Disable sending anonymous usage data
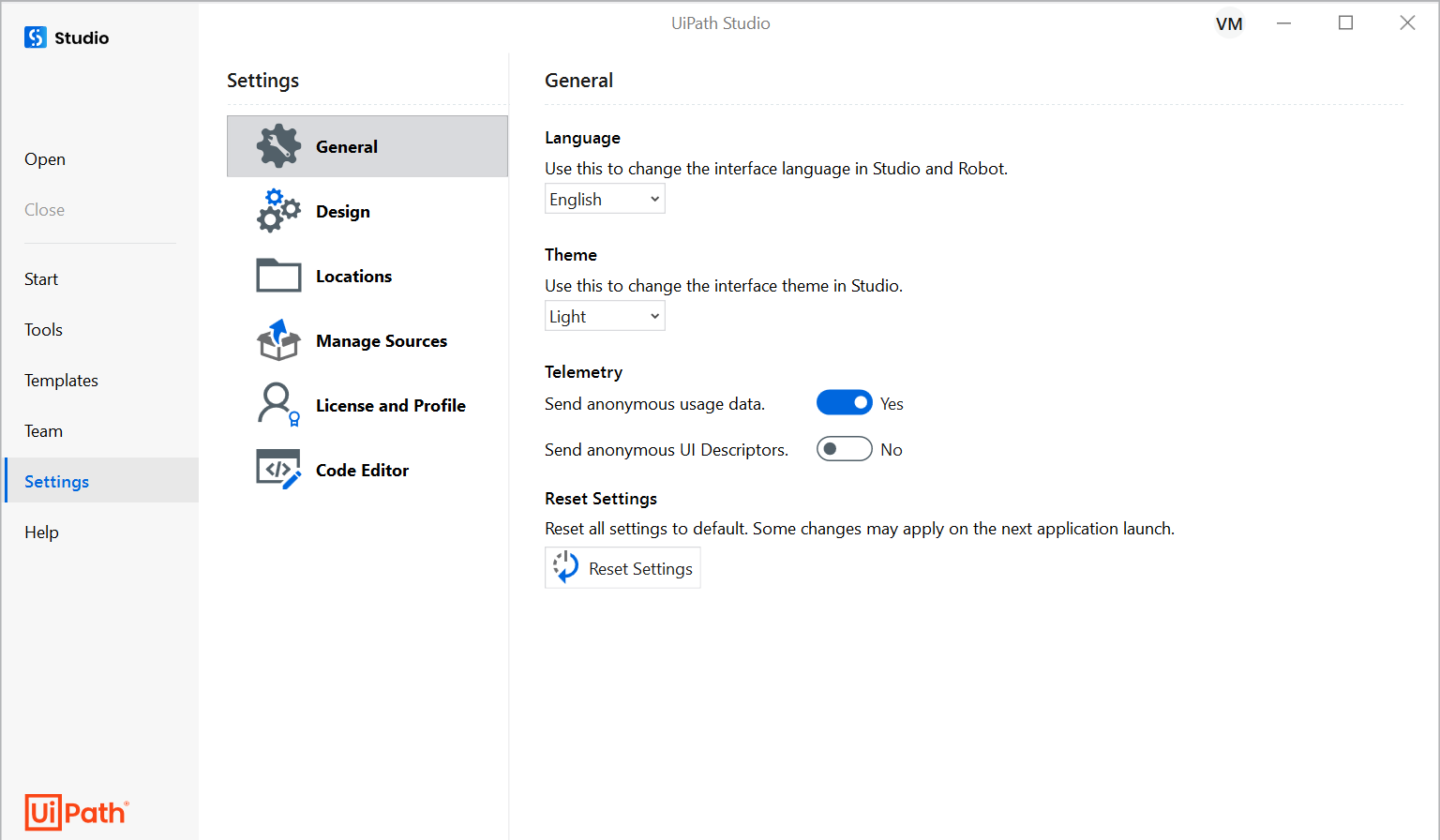 pos(844,403)
